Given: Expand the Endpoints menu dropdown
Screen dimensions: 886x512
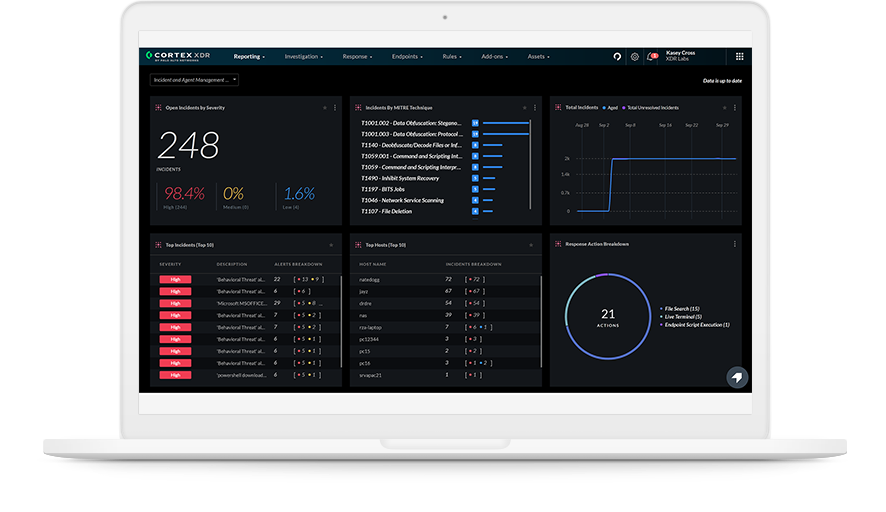Looking at the screenshot, I should pos(407,57).
